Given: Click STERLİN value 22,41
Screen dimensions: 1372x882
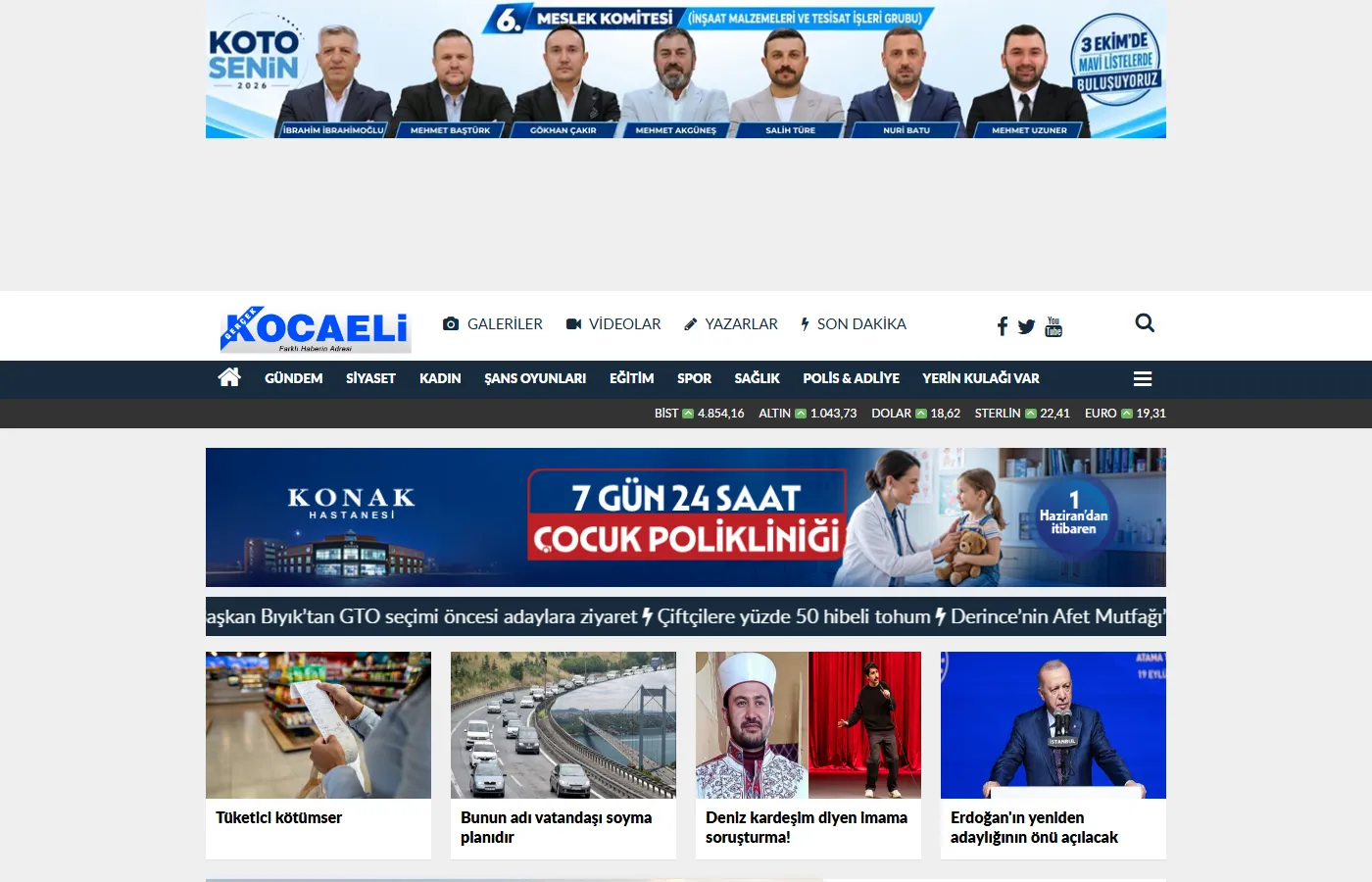Looking at the screenshot, I should (x=1054, y=414).
